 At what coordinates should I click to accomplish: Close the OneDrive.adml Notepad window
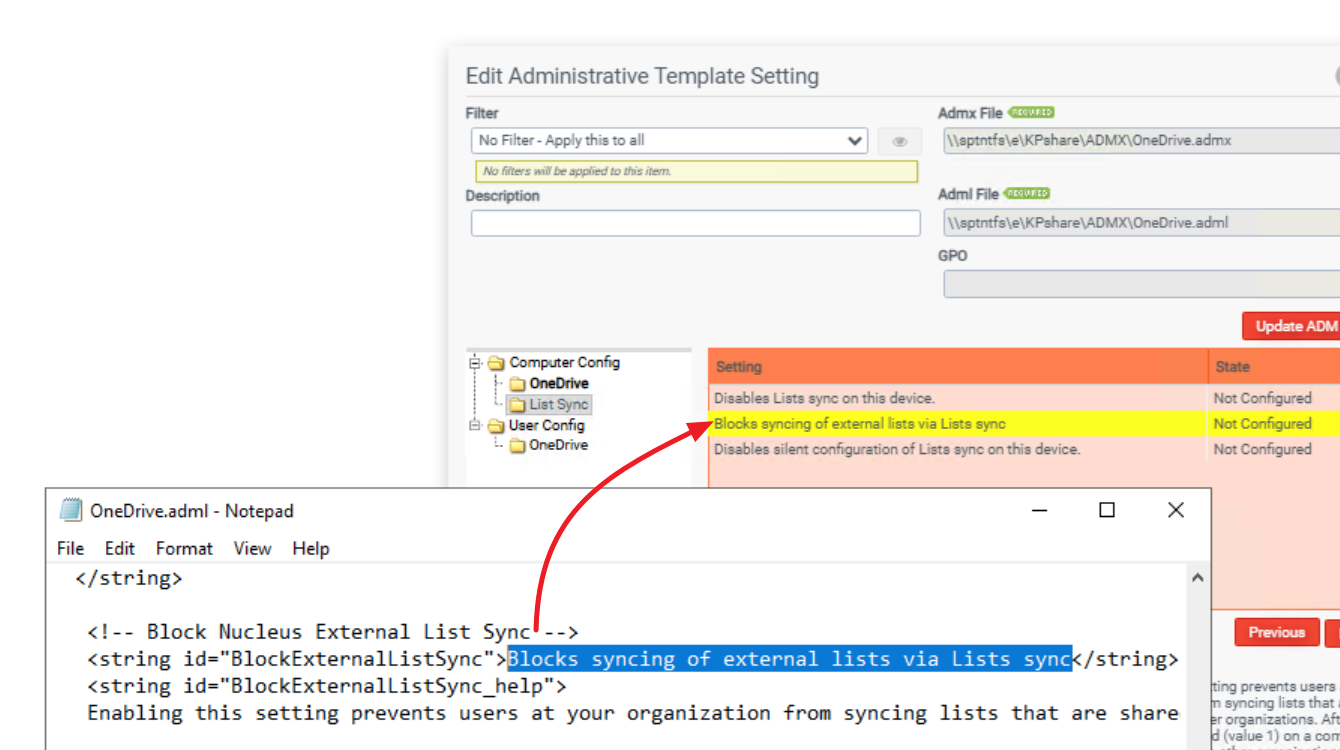coord(1176,511)
